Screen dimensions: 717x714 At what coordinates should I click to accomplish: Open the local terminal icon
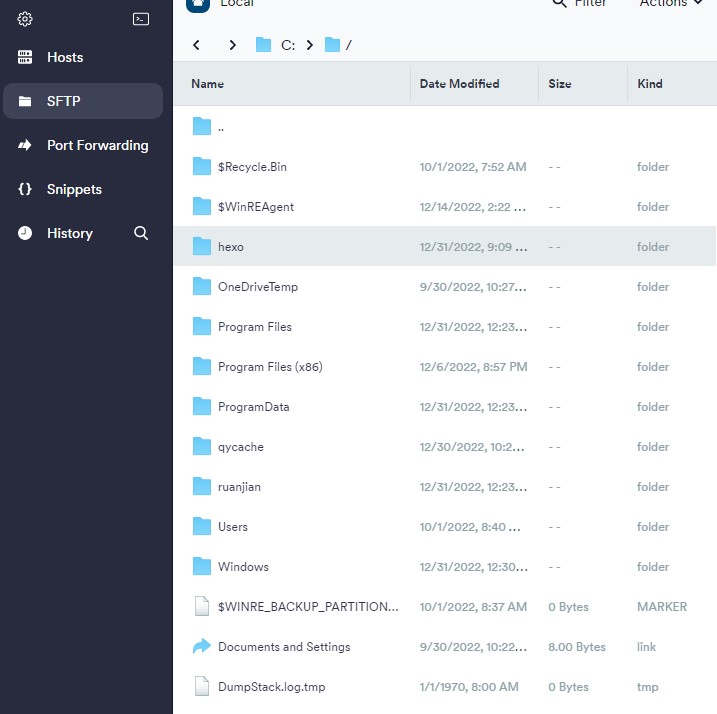tap(141, 19)
